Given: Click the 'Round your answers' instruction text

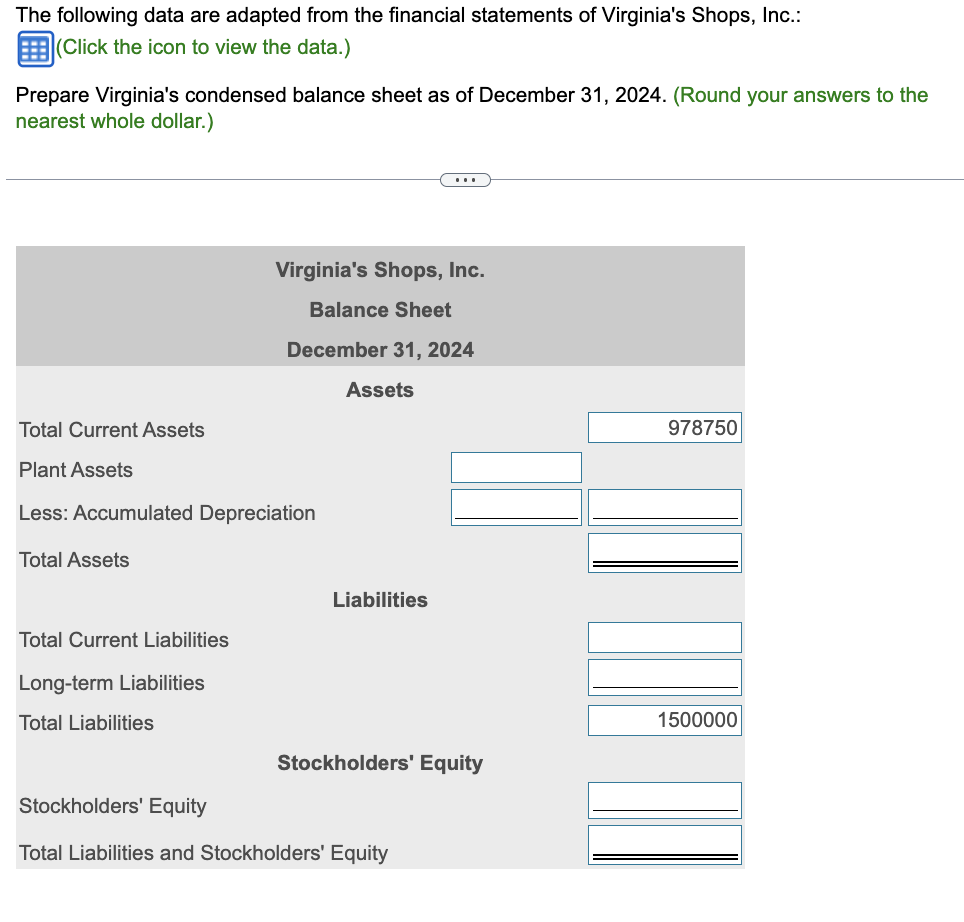Looking at the screenshot, I should tap(472, 108).
